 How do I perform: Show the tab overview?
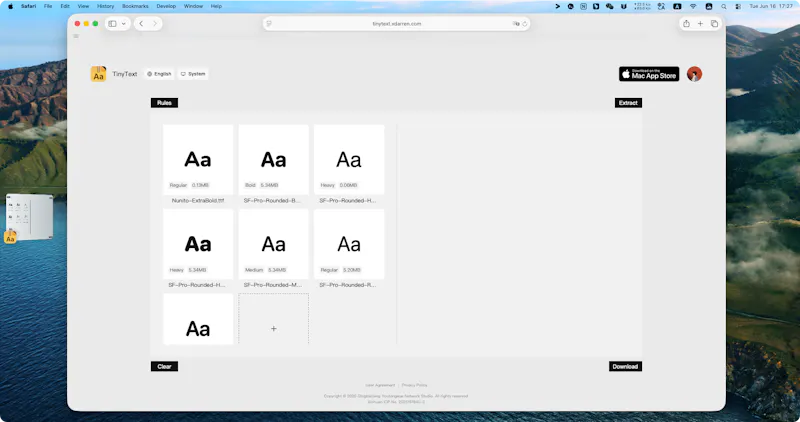[x=714, y=23]
